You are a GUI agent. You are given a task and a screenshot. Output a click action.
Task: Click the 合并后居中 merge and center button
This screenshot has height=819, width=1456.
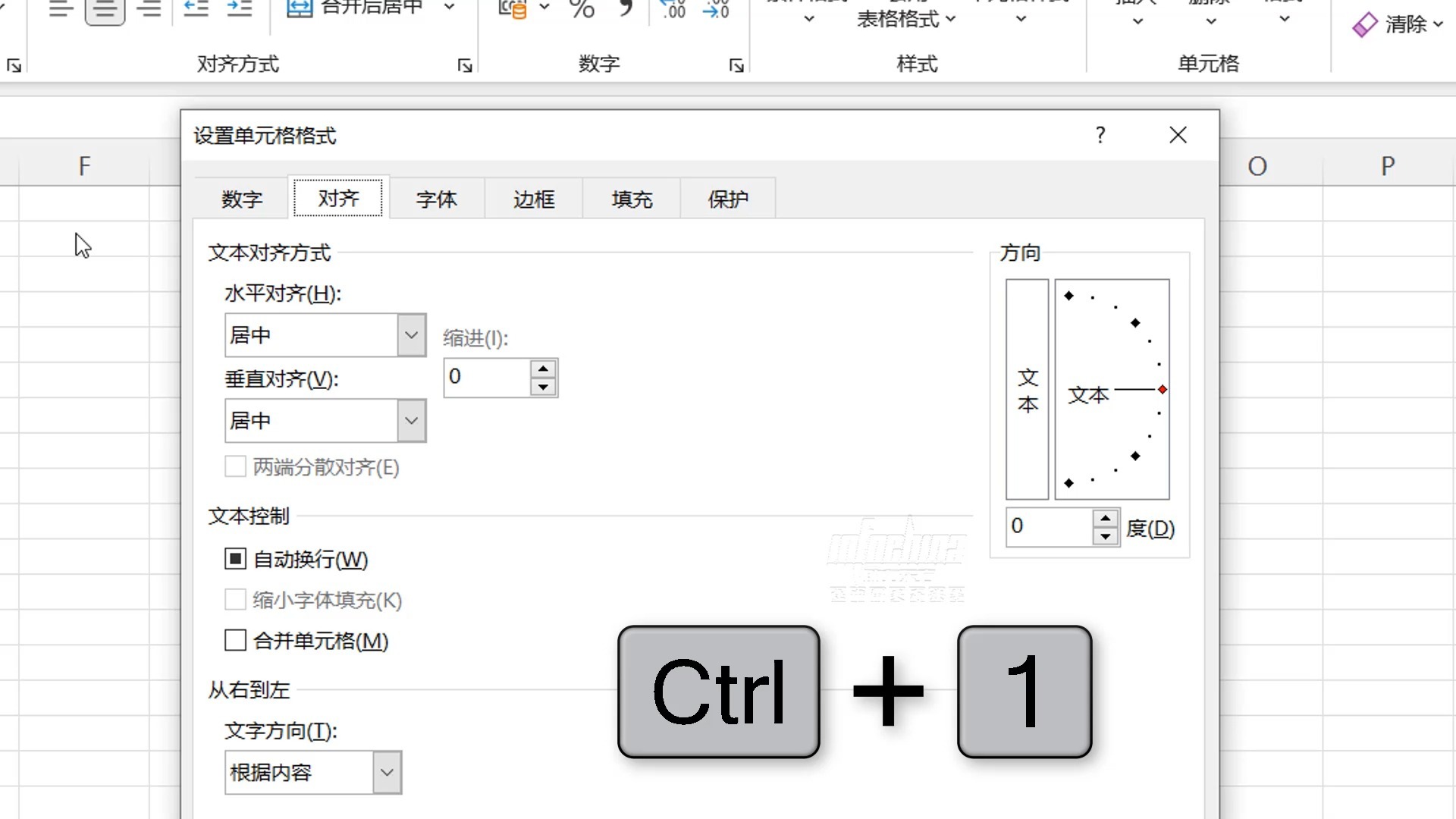356,8
